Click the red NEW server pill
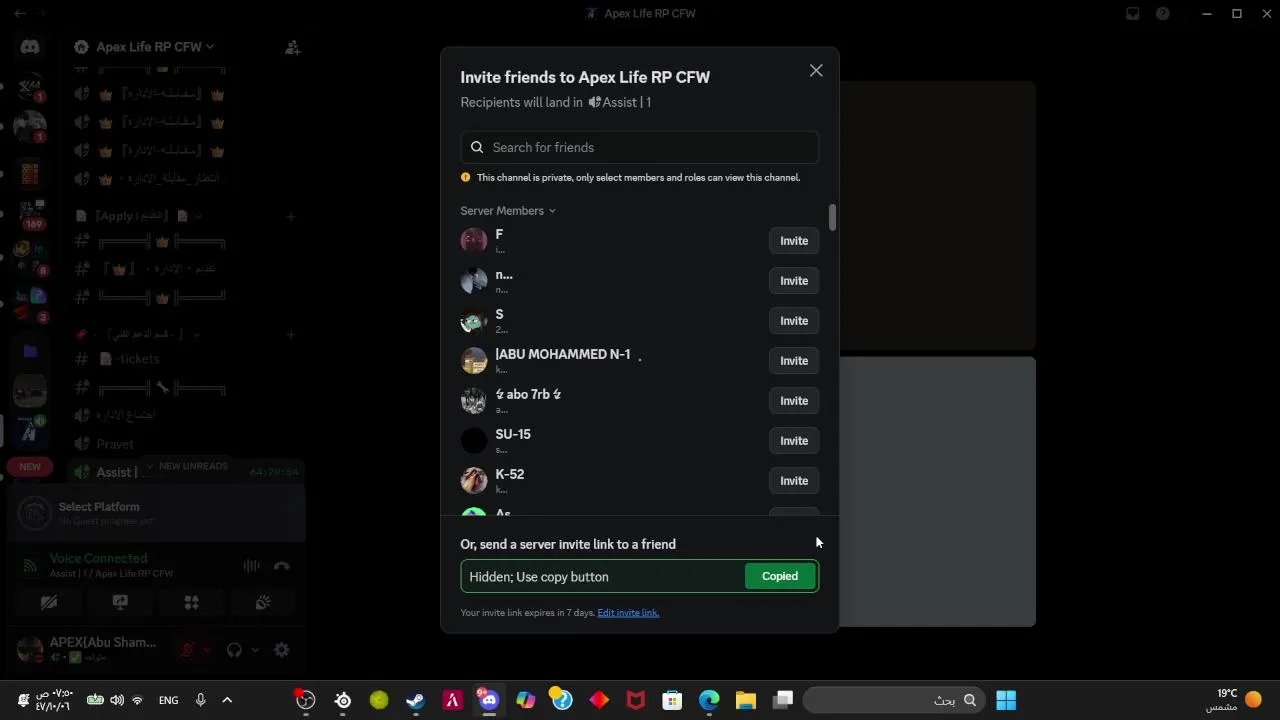Viewport: 1280px width, 720px height. tap(30, 466)
